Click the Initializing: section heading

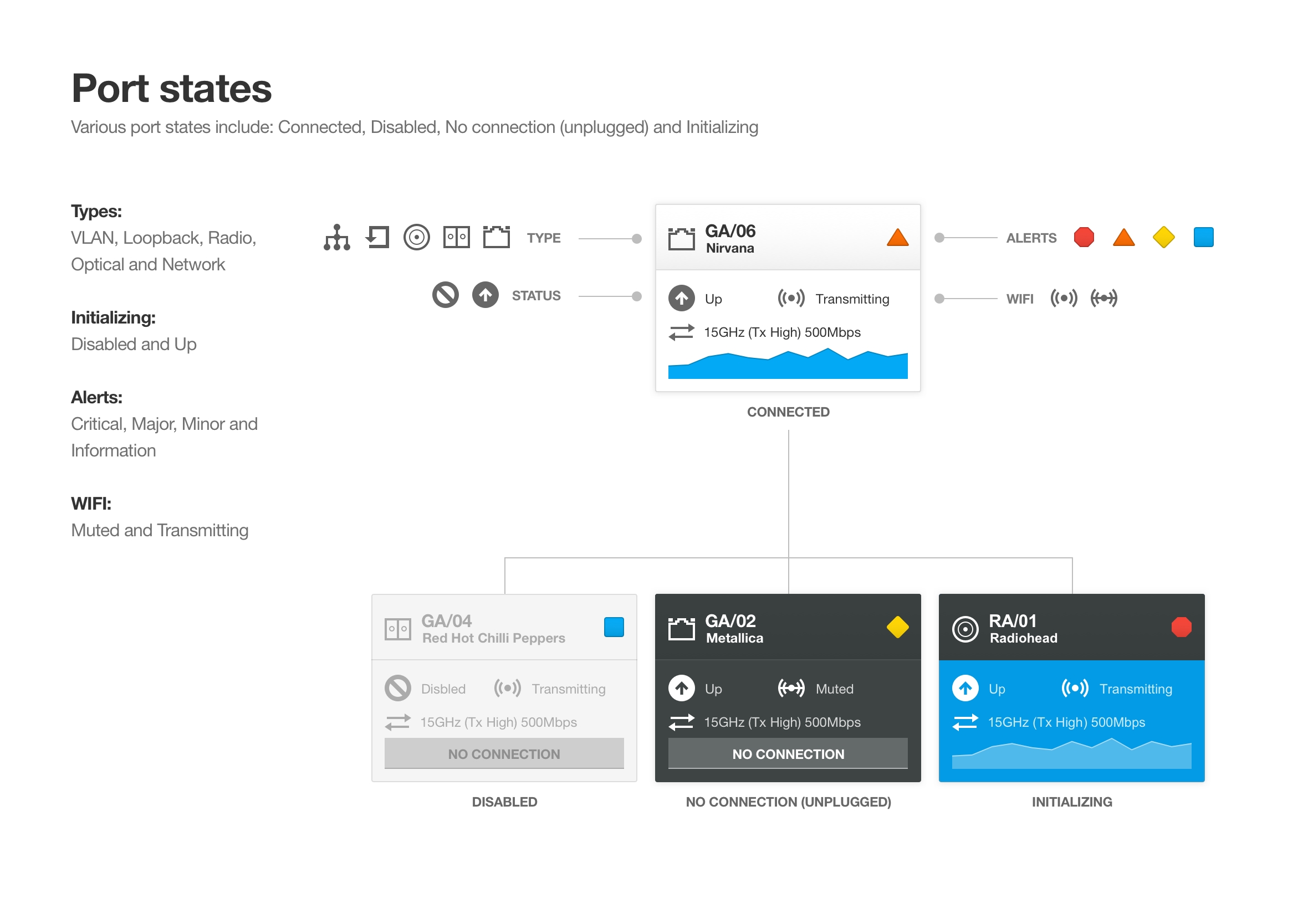point(113,317)
